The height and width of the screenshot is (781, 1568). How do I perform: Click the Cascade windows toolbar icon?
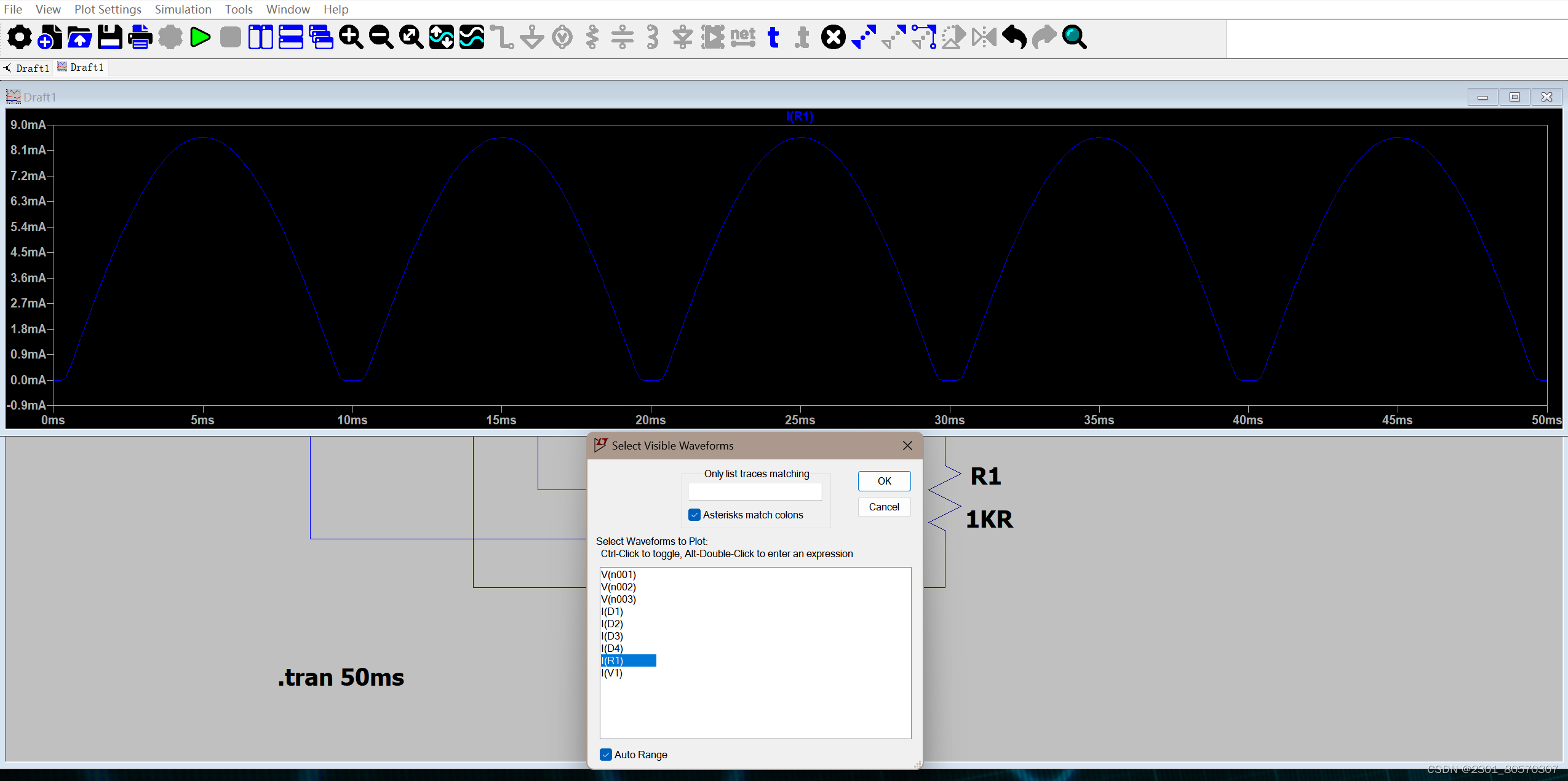(x=320, y=38)
